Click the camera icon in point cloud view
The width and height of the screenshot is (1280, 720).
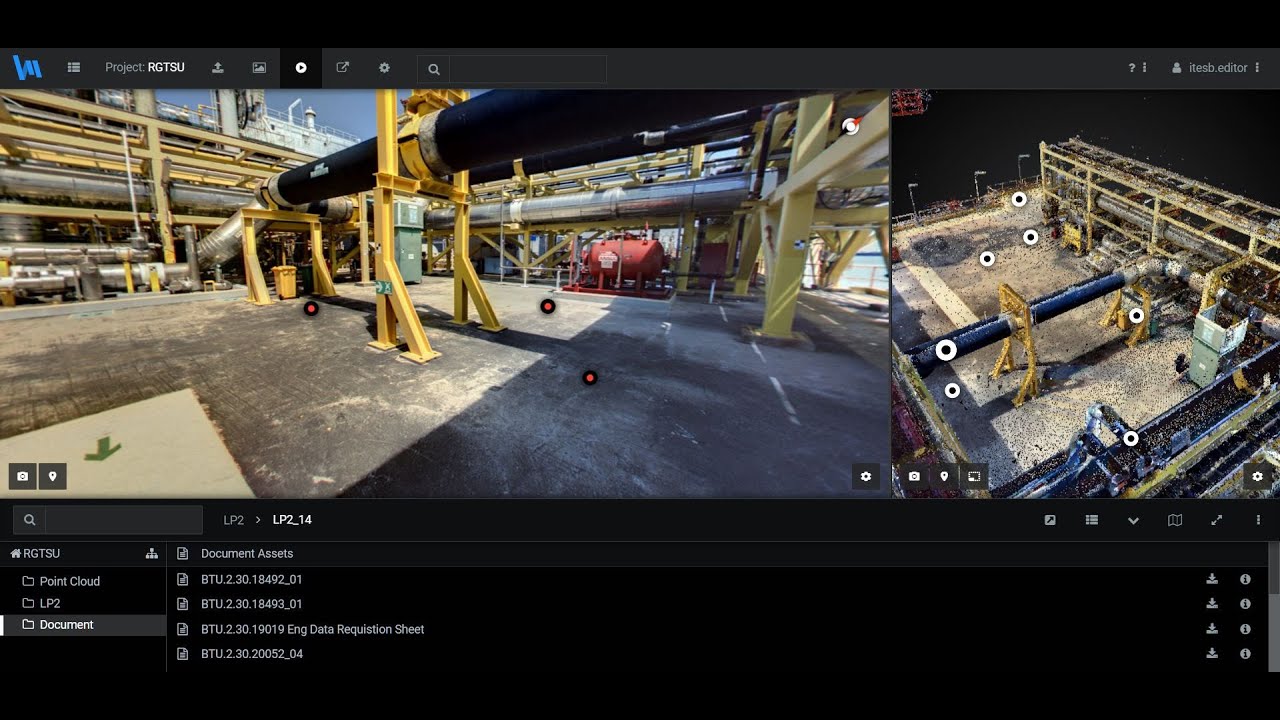[914, 476]
